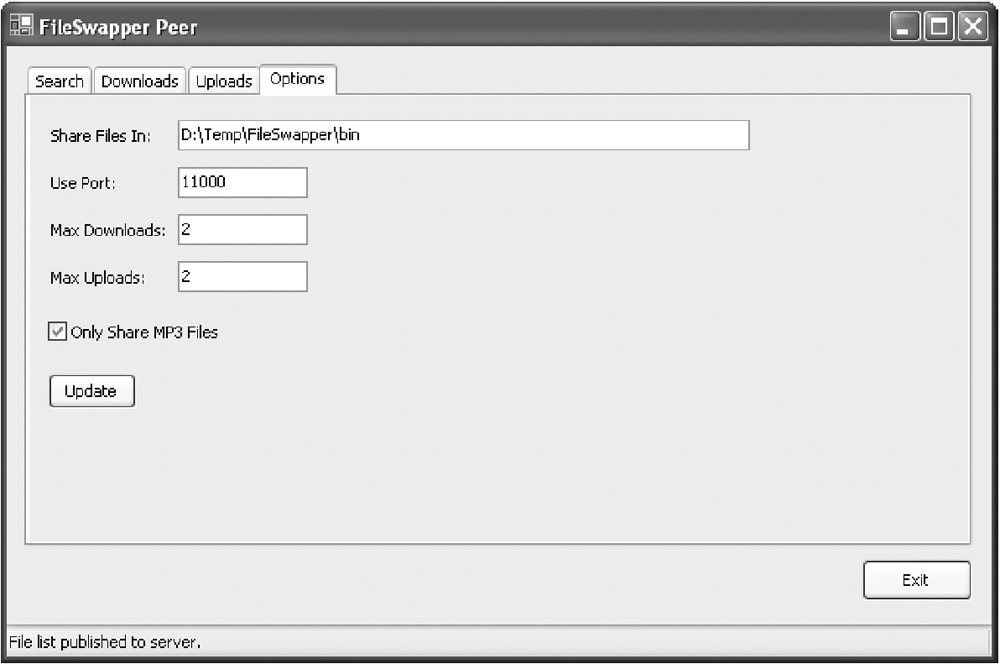
Task: Toggle the Only Share MP3 Files checkbox
Action: tap(58, 332)
